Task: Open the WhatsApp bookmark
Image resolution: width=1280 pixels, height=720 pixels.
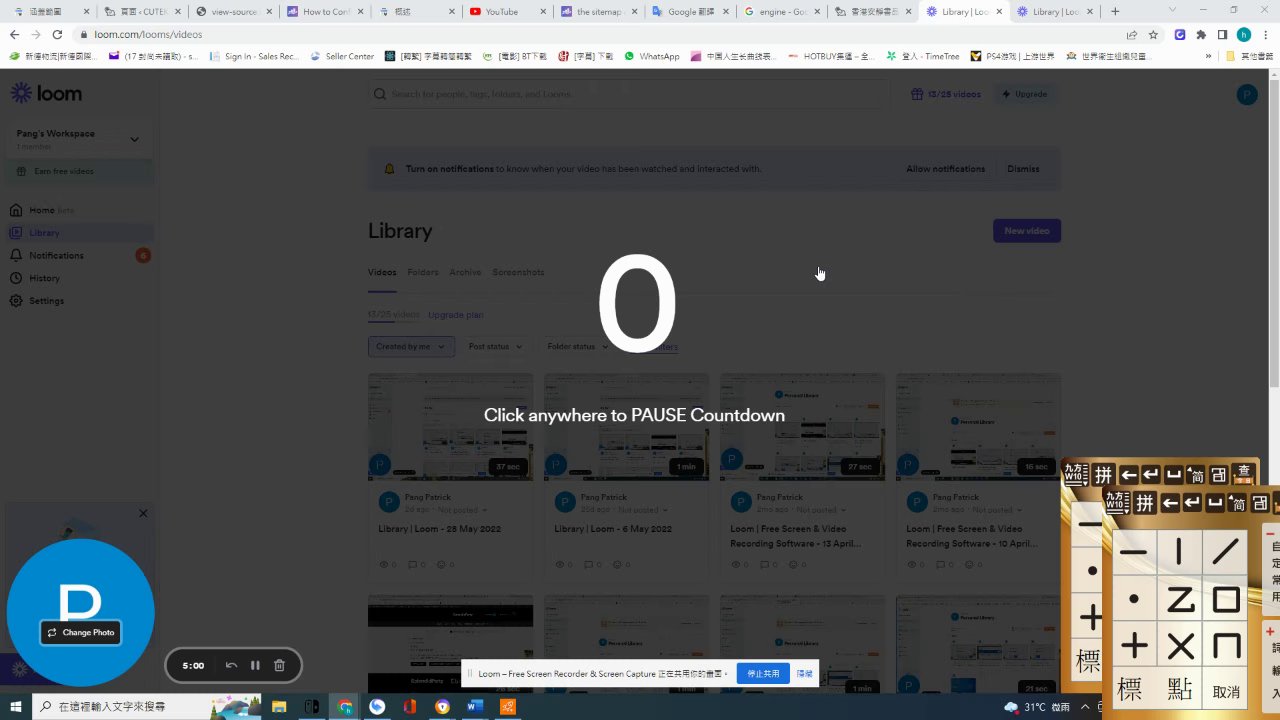Action: (651, 56)
